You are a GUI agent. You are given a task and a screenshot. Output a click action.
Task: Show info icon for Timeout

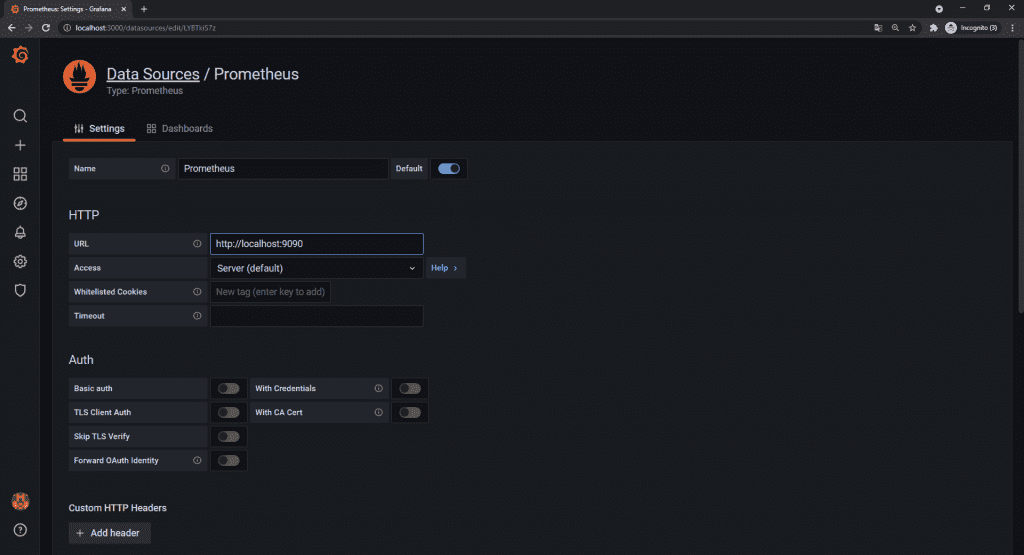[197, 316]
